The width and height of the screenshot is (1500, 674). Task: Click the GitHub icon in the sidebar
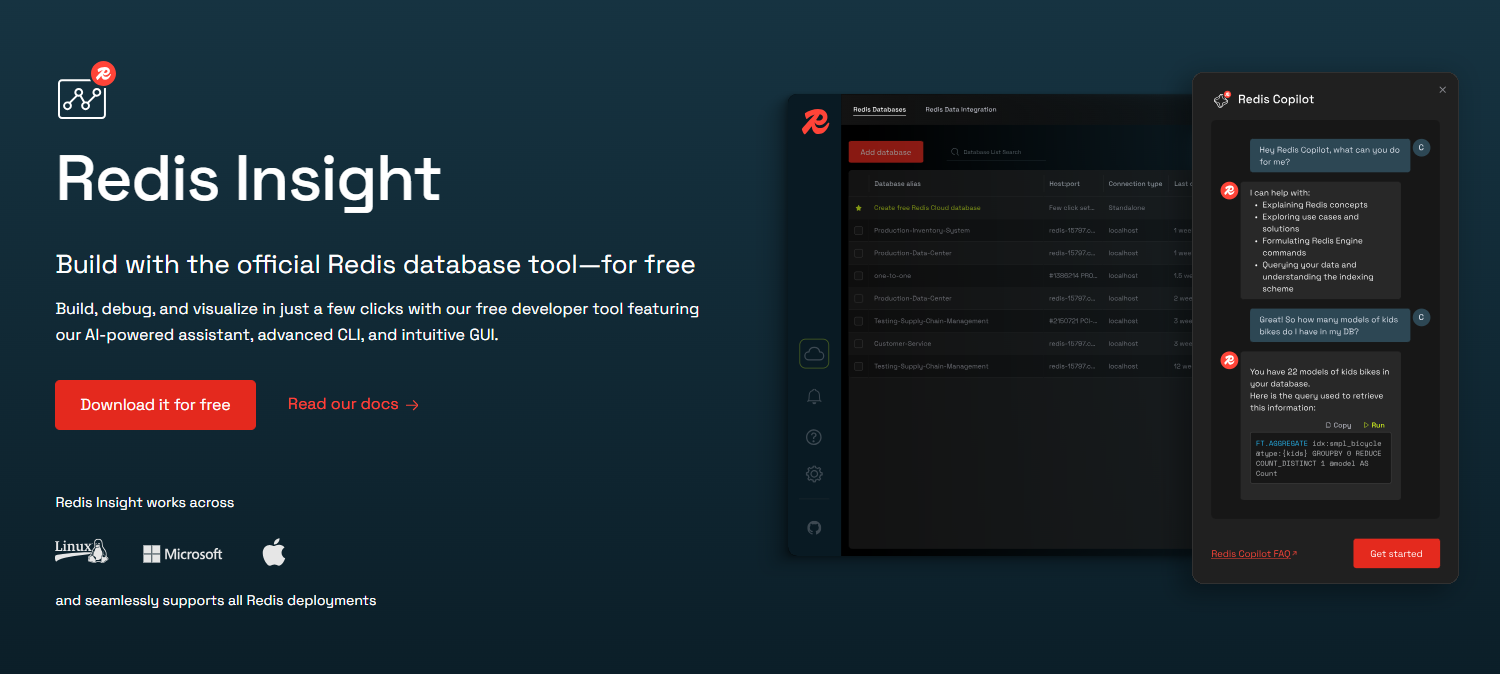814,527
